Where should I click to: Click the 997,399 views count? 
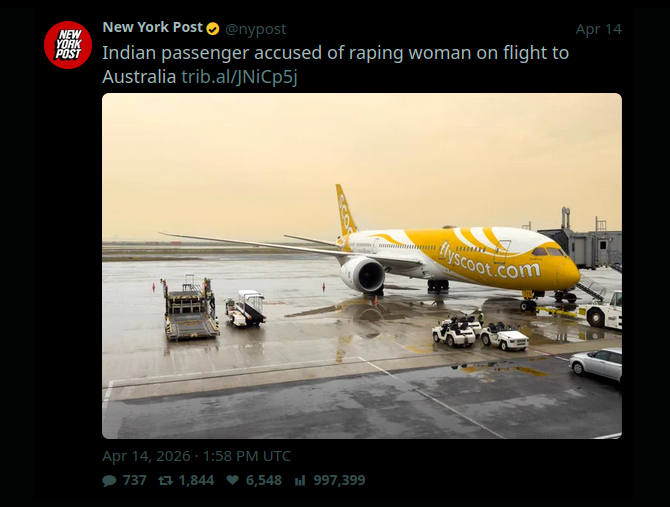point(339,481)
